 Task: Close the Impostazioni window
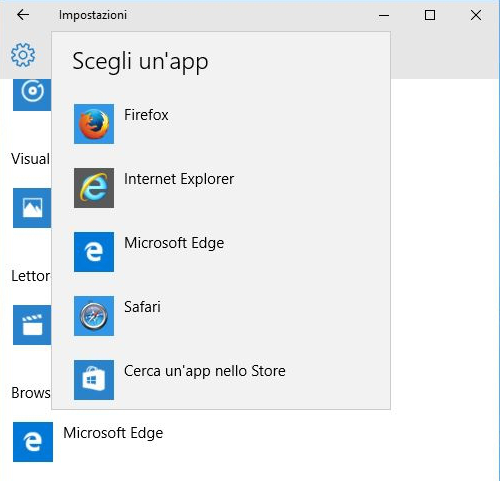[476, 15]
